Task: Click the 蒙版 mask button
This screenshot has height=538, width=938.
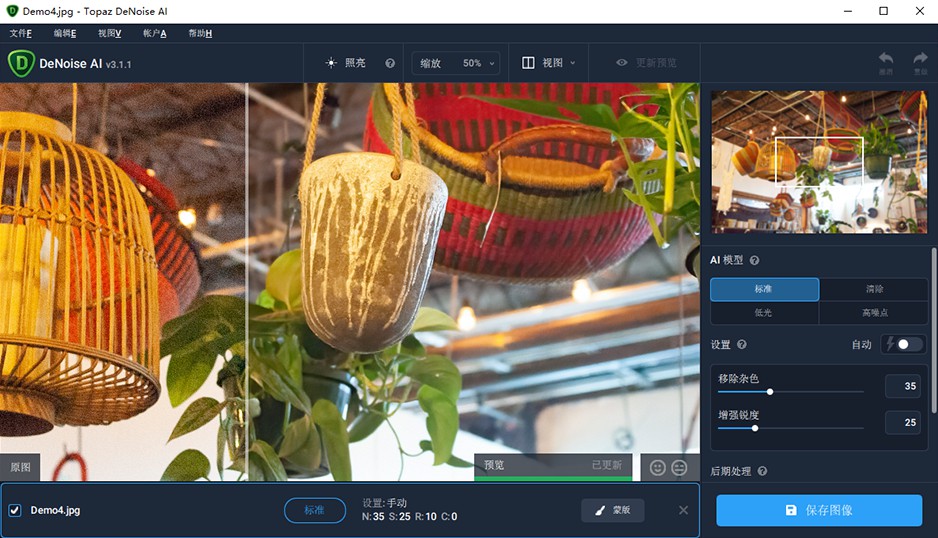Action: point(613,510)
